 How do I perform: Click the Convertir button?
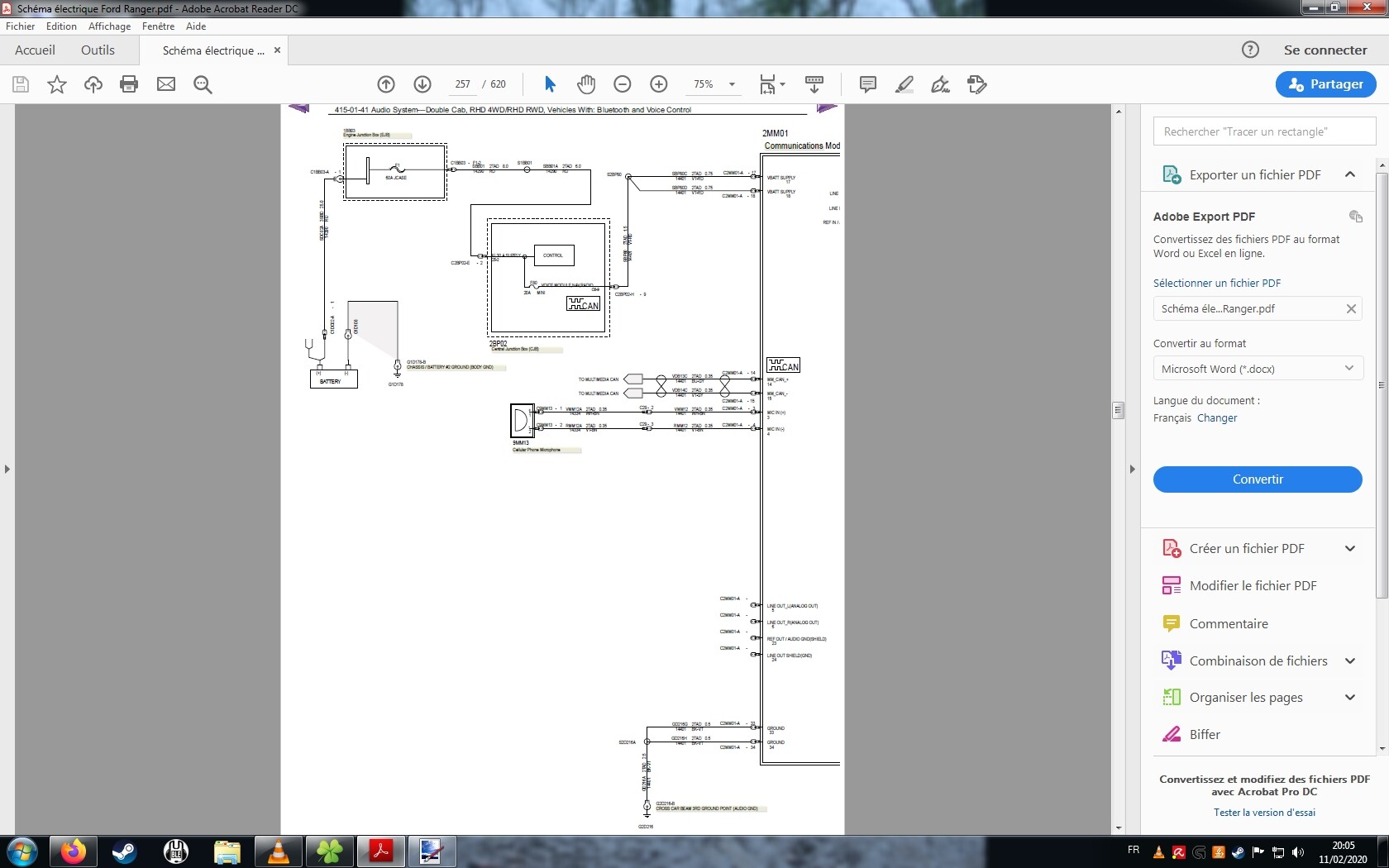coord(1258,479)
